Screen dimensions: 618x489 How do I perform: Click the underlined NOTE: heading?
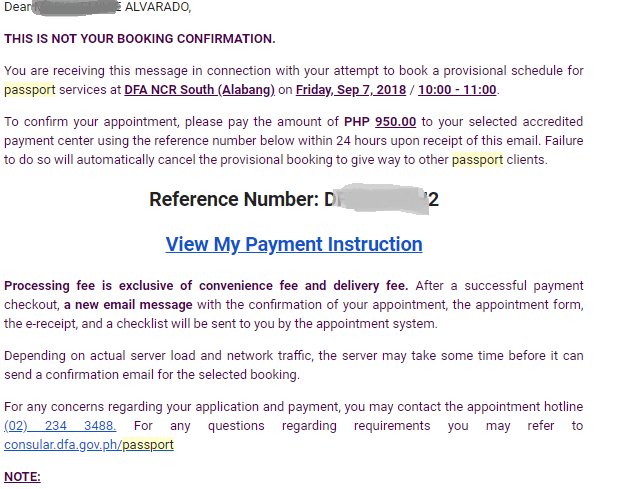coord(22,476)
